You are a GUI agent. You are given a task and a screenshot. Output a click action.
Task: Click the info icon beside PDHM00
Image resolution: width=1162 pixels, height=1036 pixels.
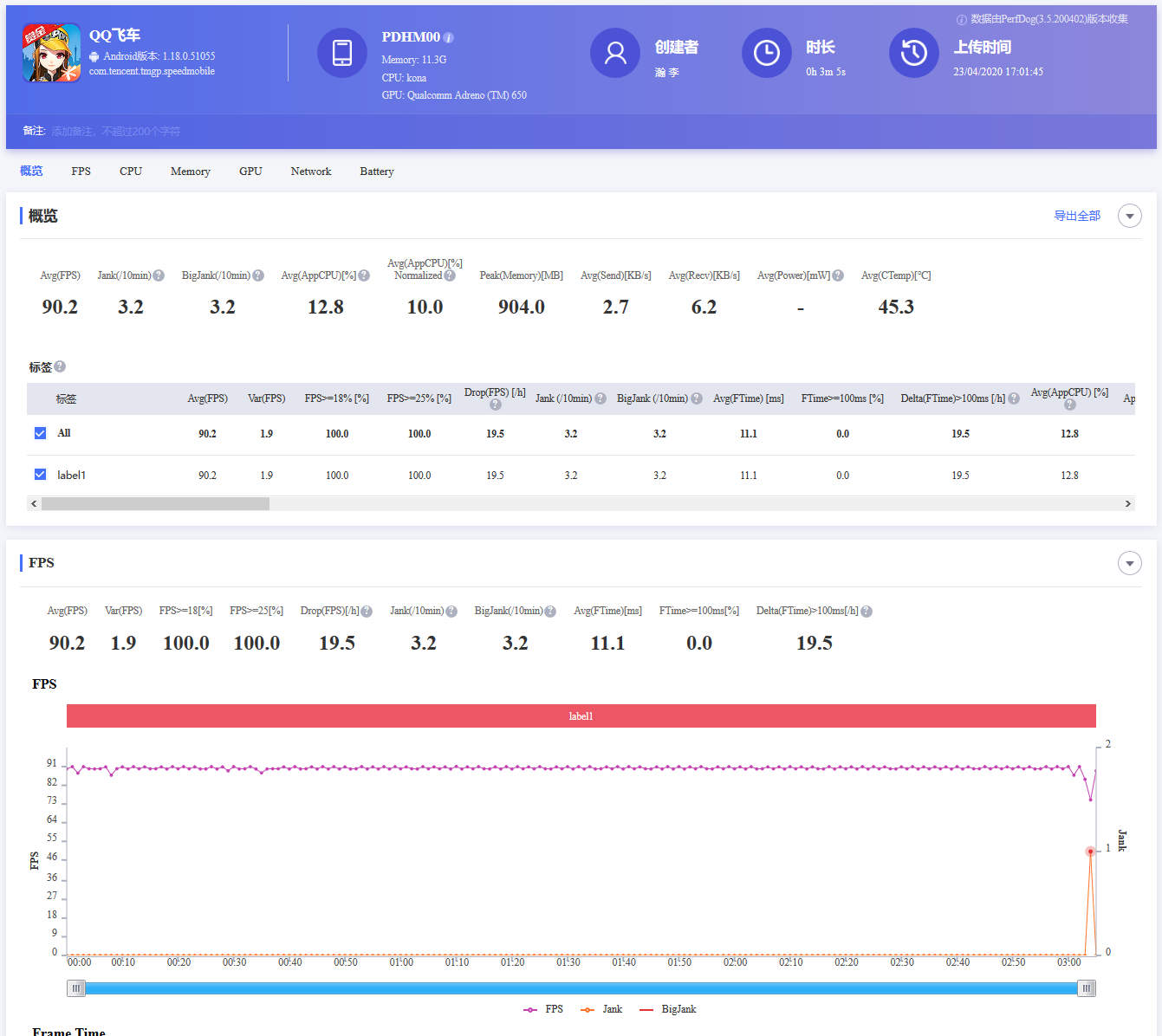click(449, 37)
